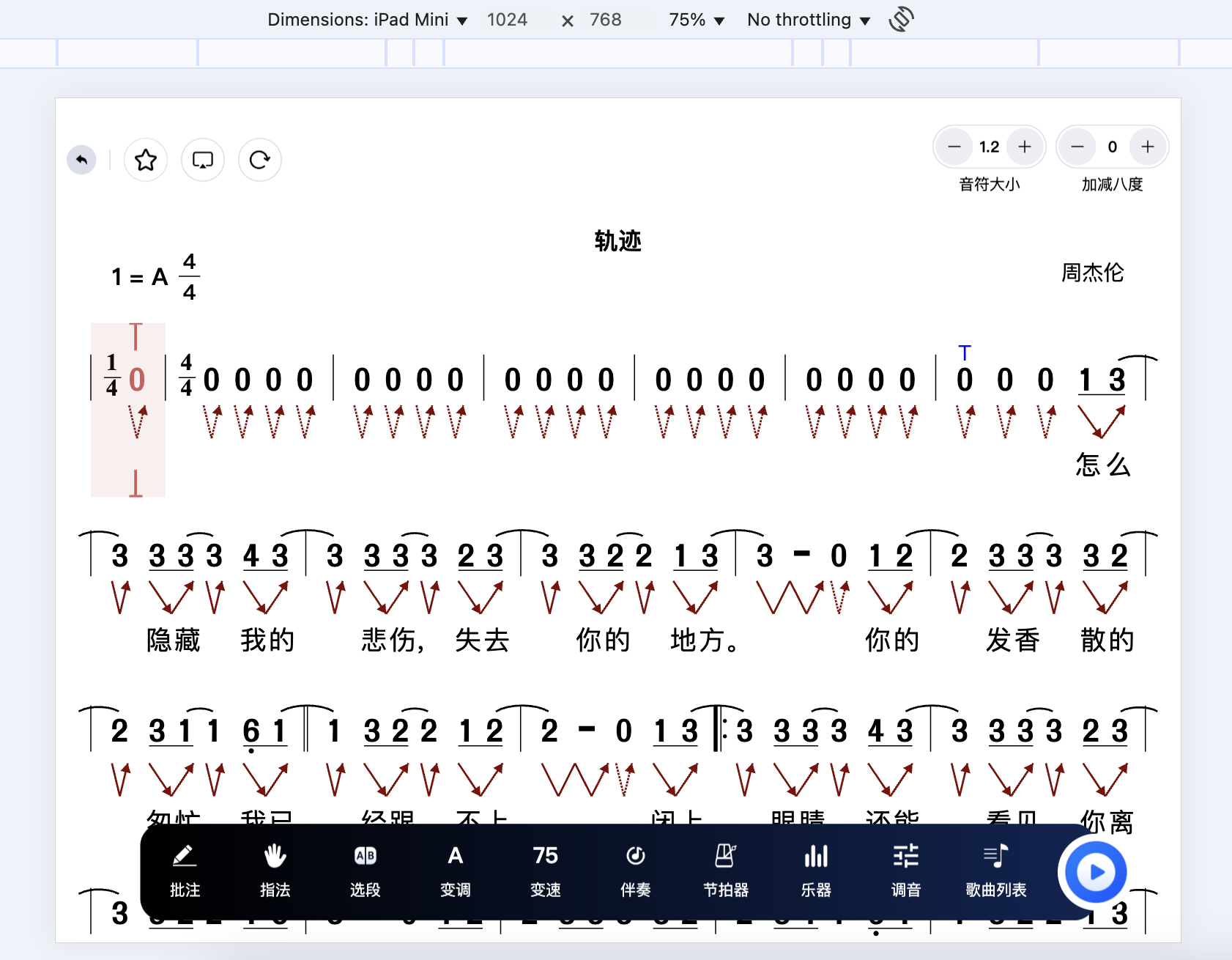Click the song title 轨迹

click(x=618, y=241)
